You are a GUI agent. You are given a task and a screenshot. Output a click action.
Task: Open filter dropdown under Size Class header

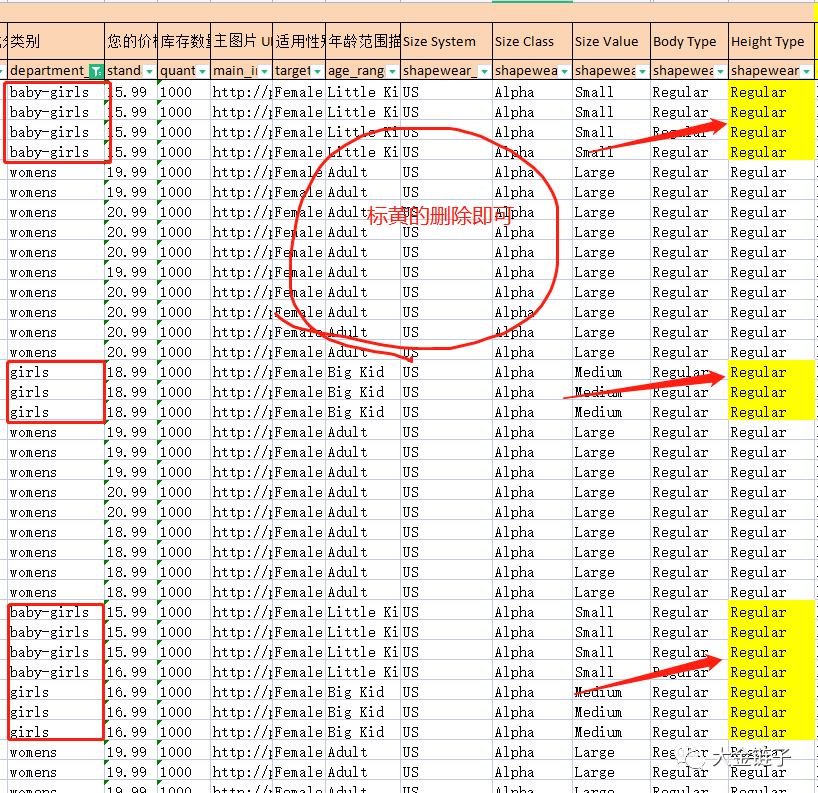coord(564,71)
